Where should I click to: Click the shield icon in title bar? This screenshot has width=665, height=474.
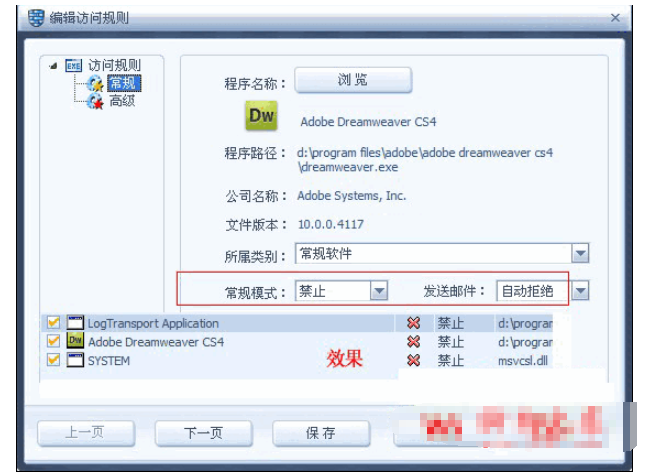(x=36, y=18)
